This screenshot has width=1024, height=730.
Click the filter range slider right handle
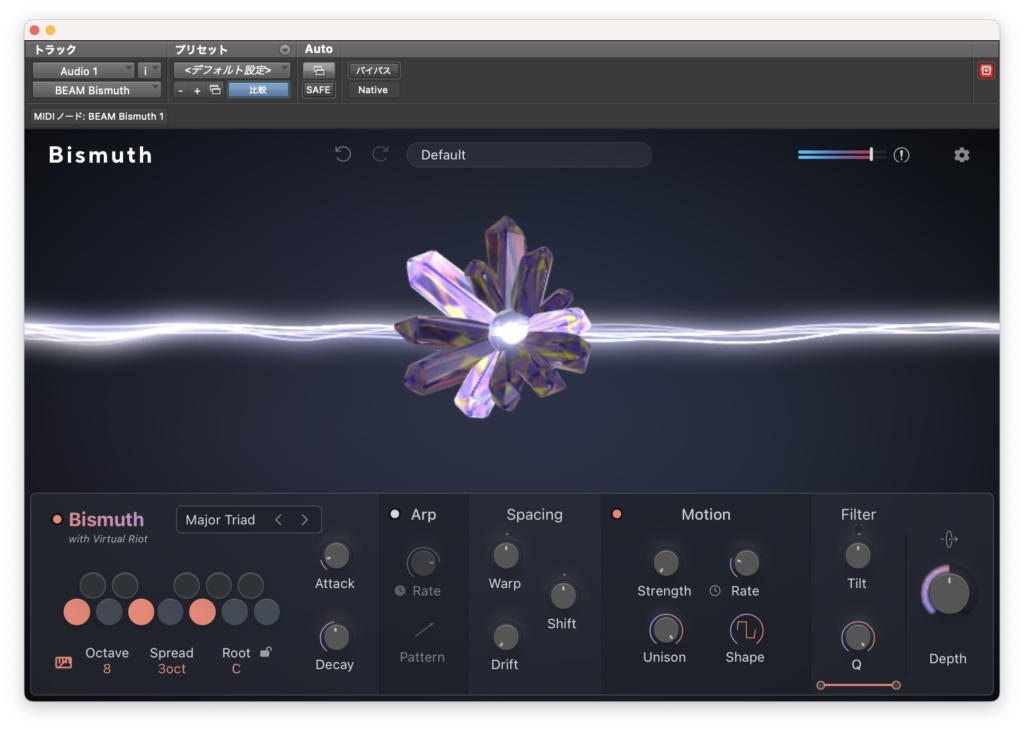pyautogui.click(x=896, y=685)
